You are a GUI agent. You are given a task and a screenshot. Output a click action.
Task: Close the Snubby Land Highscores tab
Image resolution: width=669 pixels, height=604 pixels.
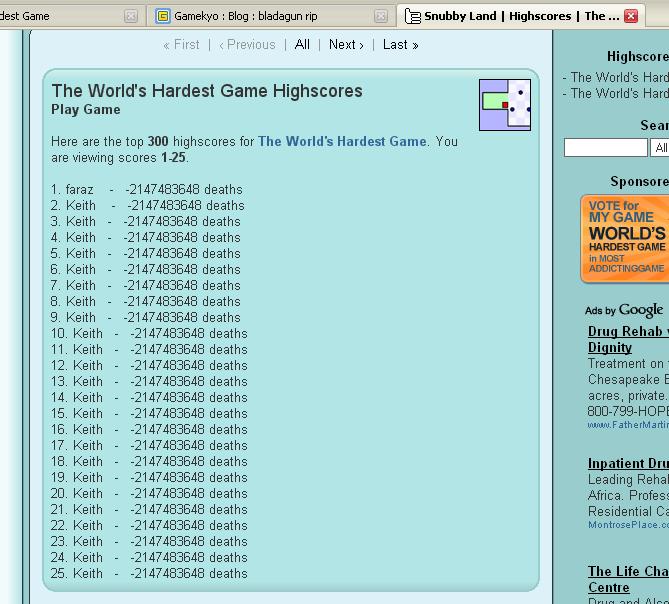(x=631, y=16)
